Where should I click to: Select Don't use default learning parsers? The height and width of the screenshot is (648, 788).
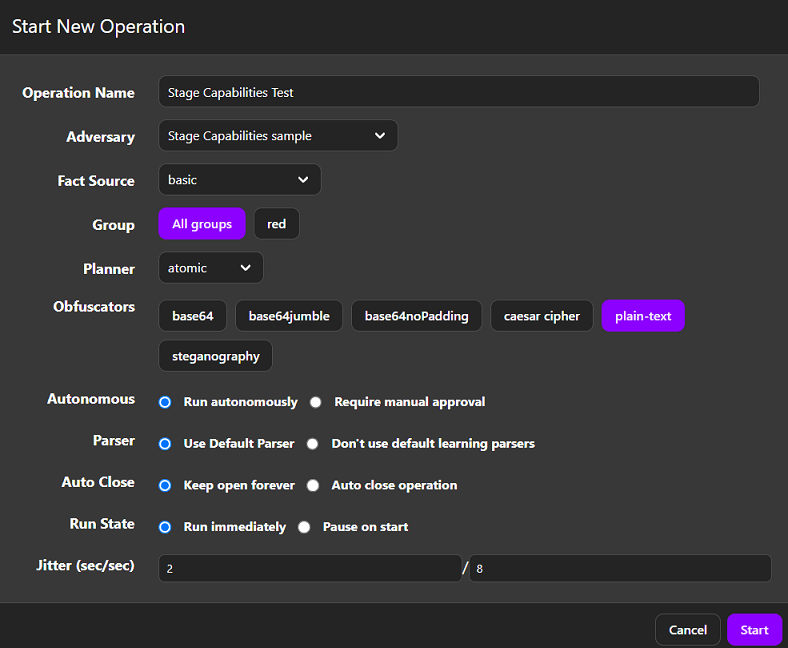coord(313,444)
